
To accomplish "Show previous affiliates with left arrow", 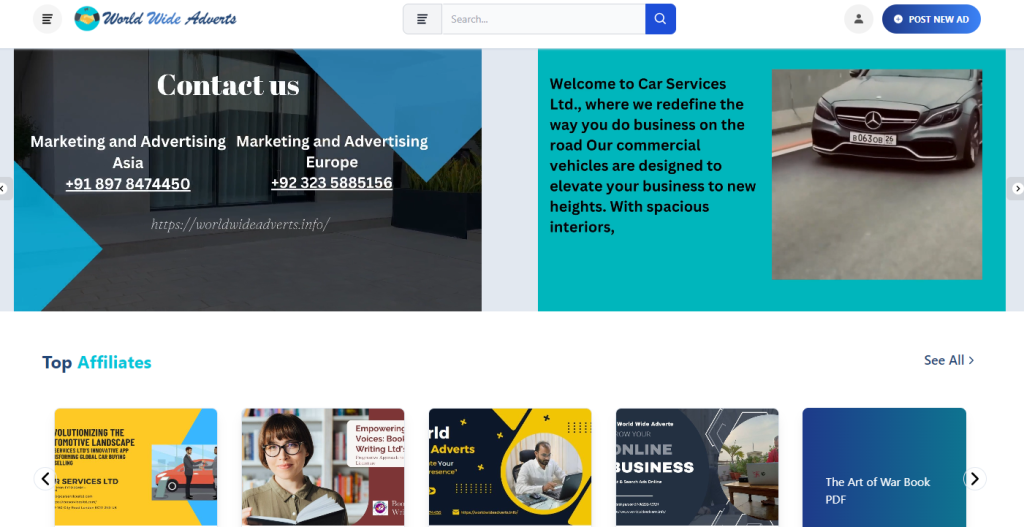I will click(x=45, y=479).
